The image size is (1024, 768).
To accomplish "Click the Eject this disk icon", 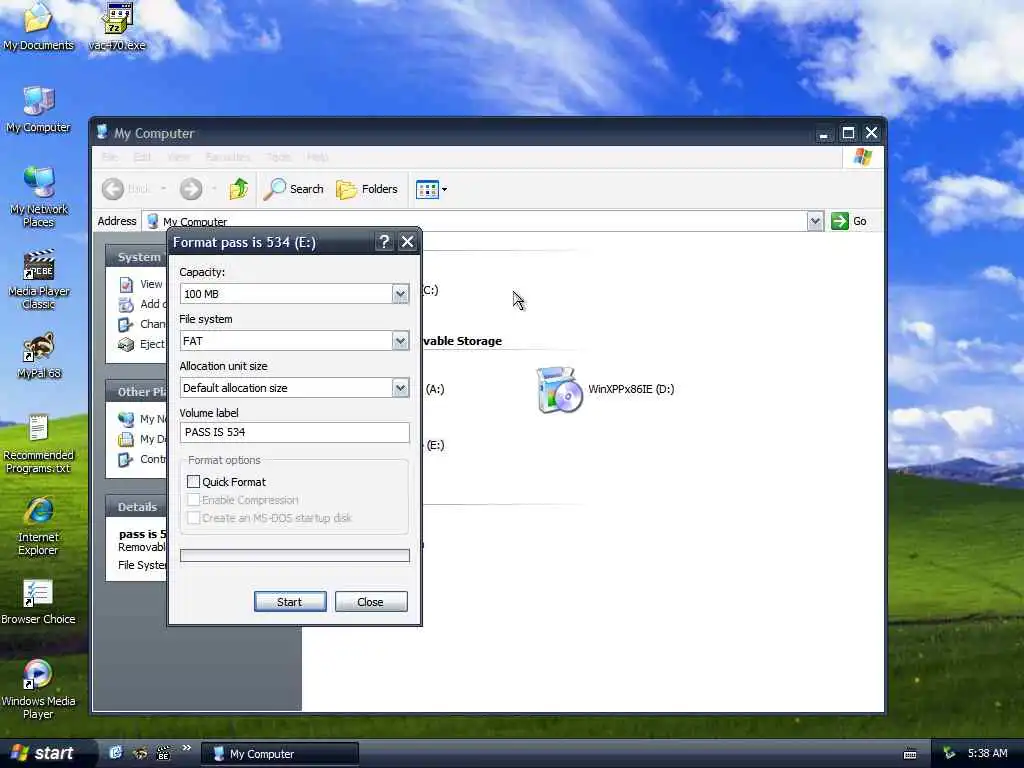I will (126, 345).
